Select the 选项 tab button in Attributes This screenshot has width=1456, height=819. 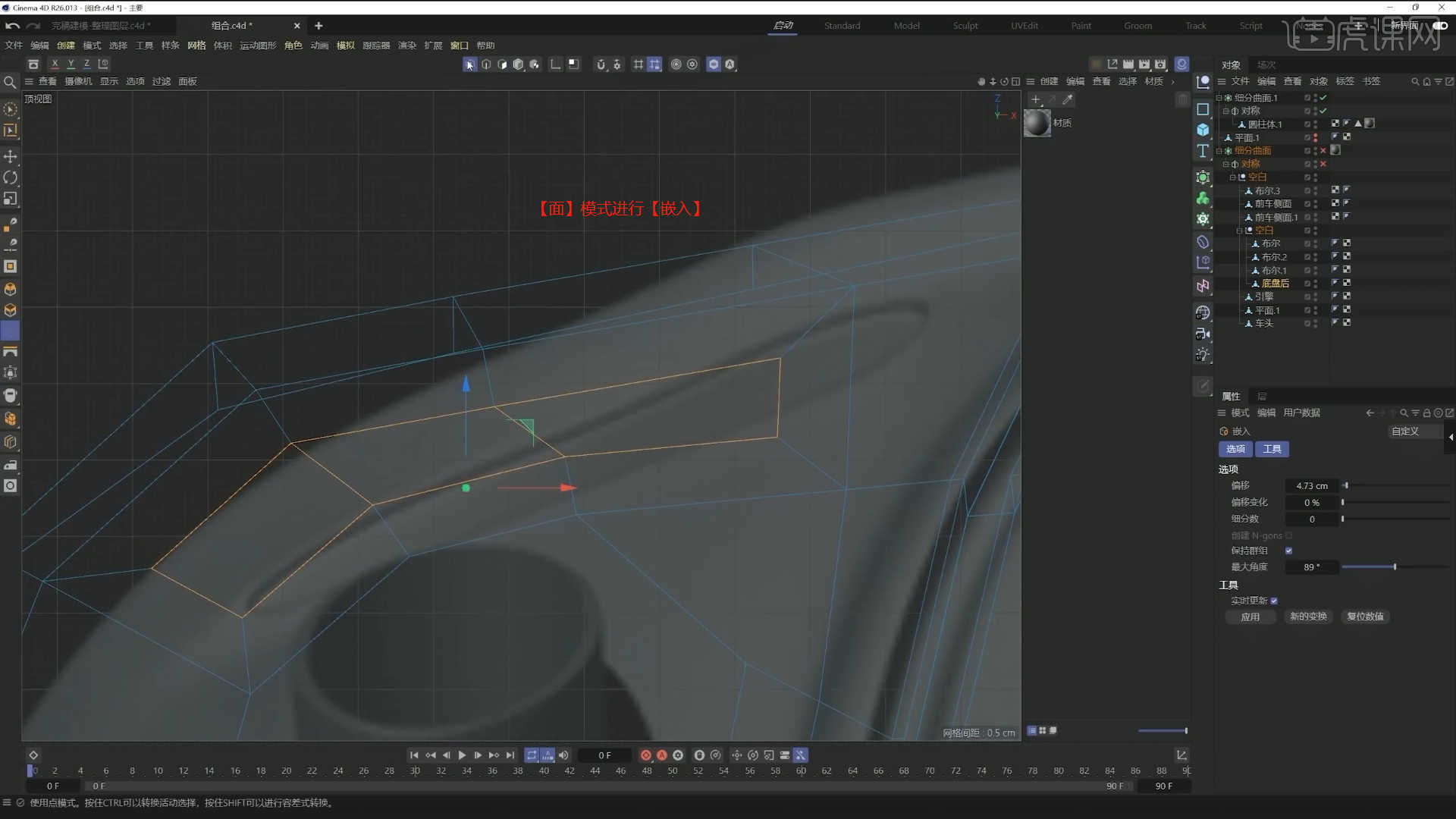[1235, 450]
